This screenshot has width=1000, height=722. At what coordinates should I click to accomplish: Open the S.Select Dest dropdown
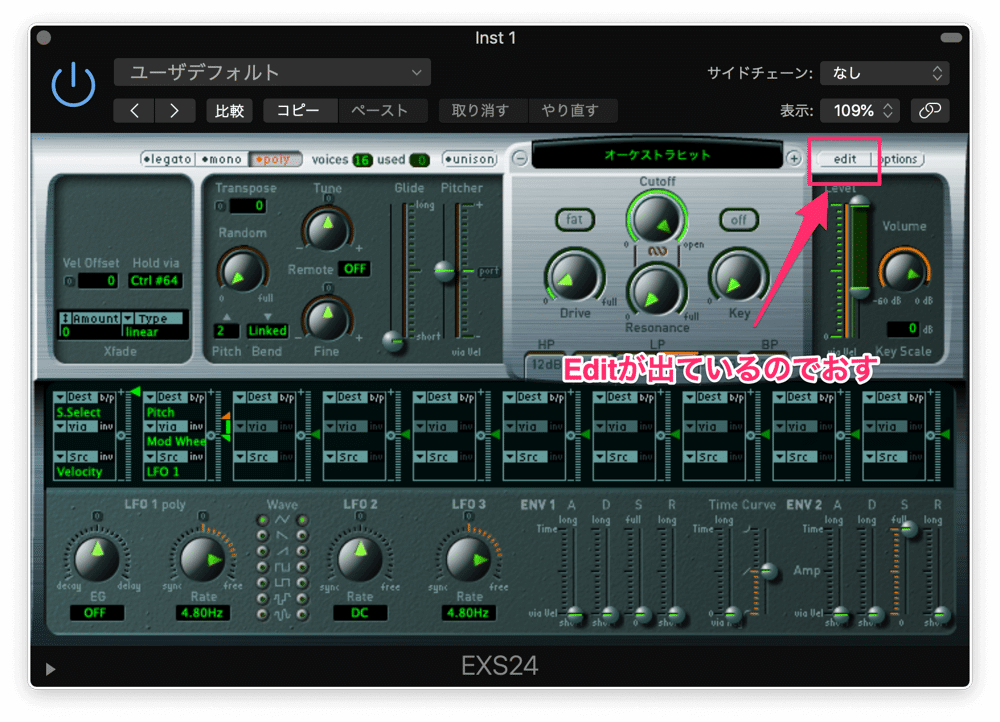click(75, 397)
